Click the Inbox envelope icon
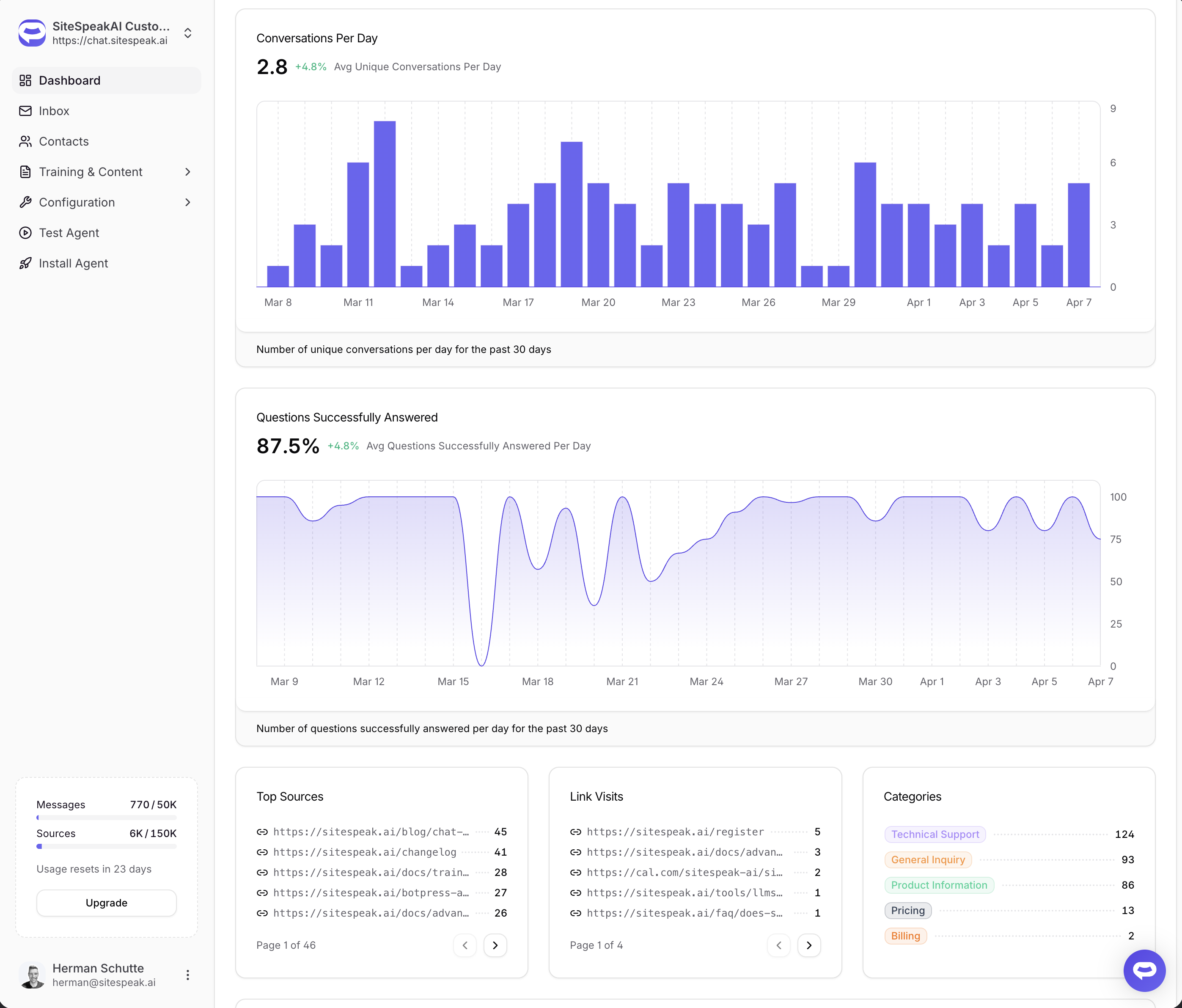This screenshot has height=1008, width=1182. pos(25,111)
